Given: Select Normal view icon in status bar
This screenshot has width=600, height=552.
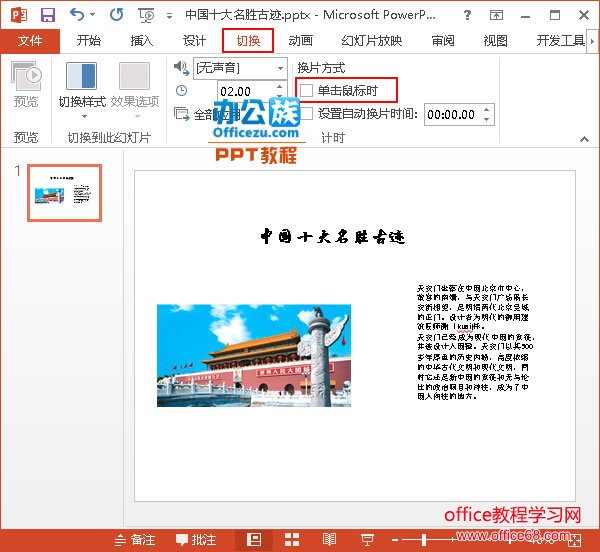Looking at the screenshot, I should coord(254,539).
